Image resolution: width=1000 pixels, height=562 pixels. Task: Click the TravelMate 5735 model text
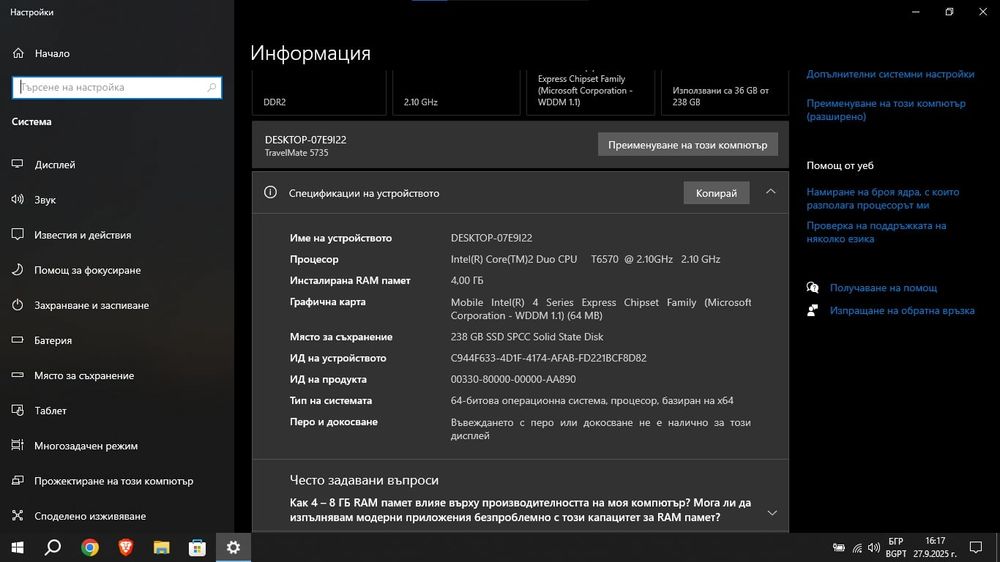(x=297, y=152)
